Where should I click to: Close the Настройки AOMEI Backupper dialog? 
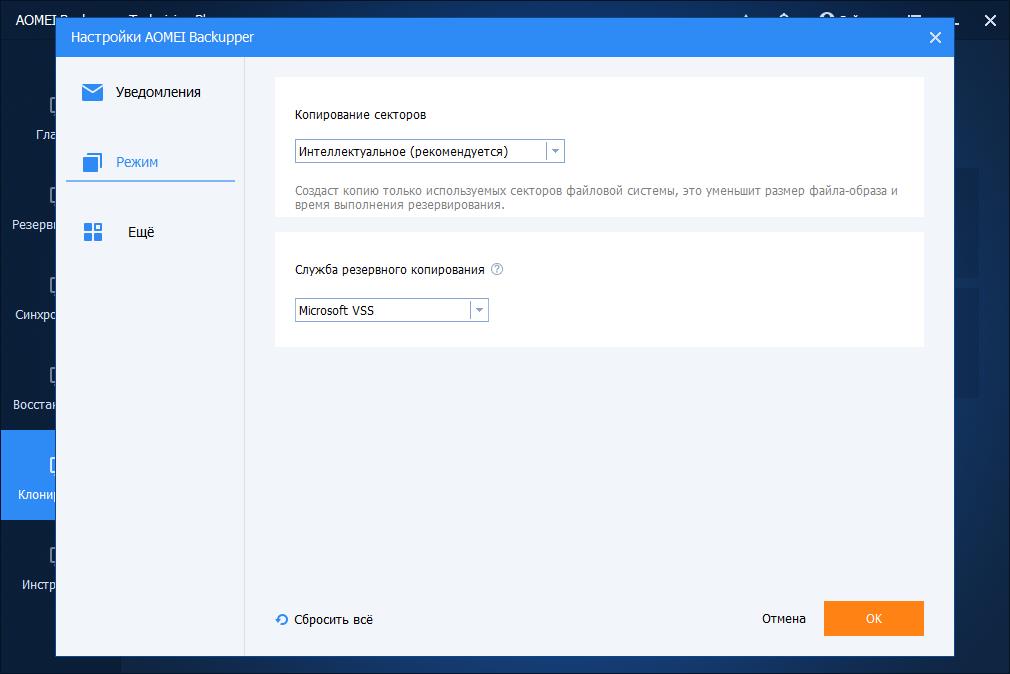click(935, 38)
